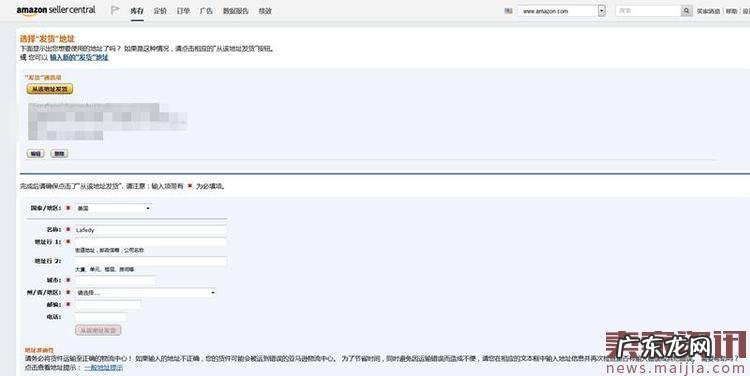
Task: Click the US flag marketplace icon
Action: coord(508,11)
